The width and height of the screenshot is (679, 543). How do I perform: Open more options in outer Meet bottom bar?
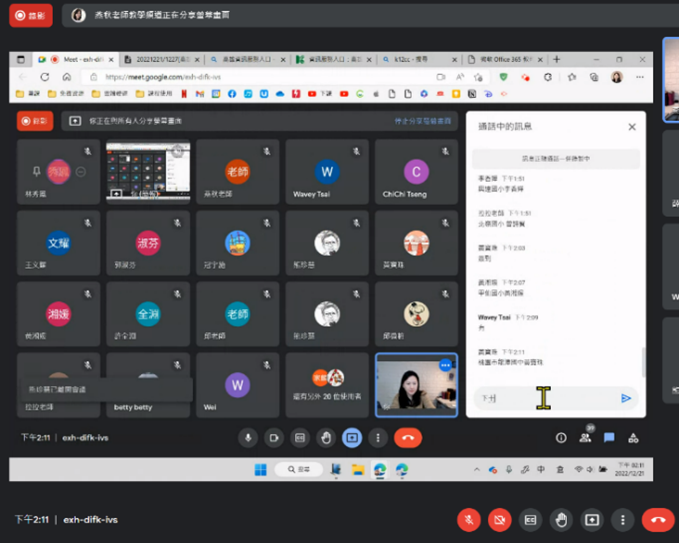623,520
